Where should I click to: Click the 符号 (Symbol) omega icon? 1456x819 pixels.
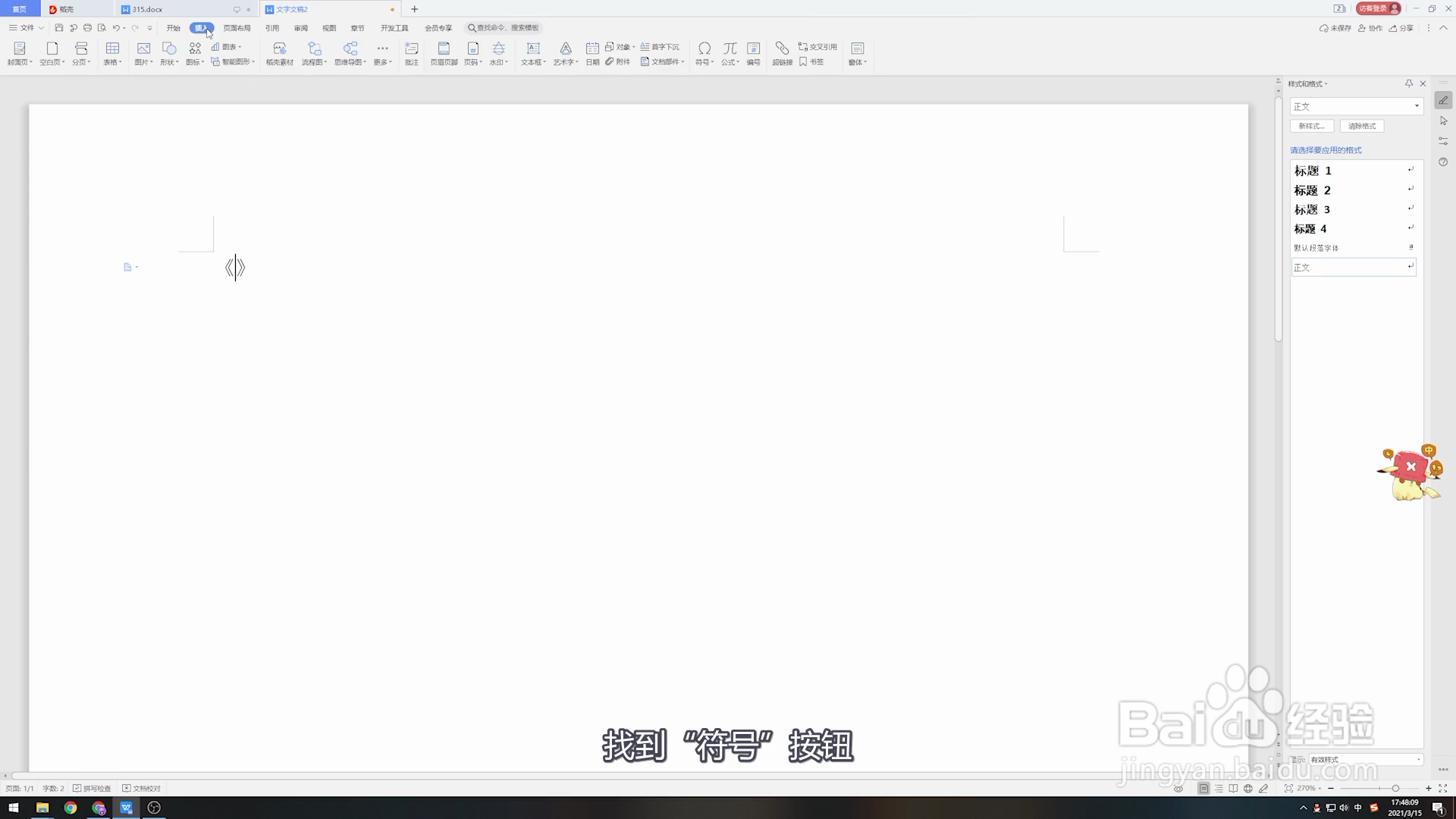point(704,49)
